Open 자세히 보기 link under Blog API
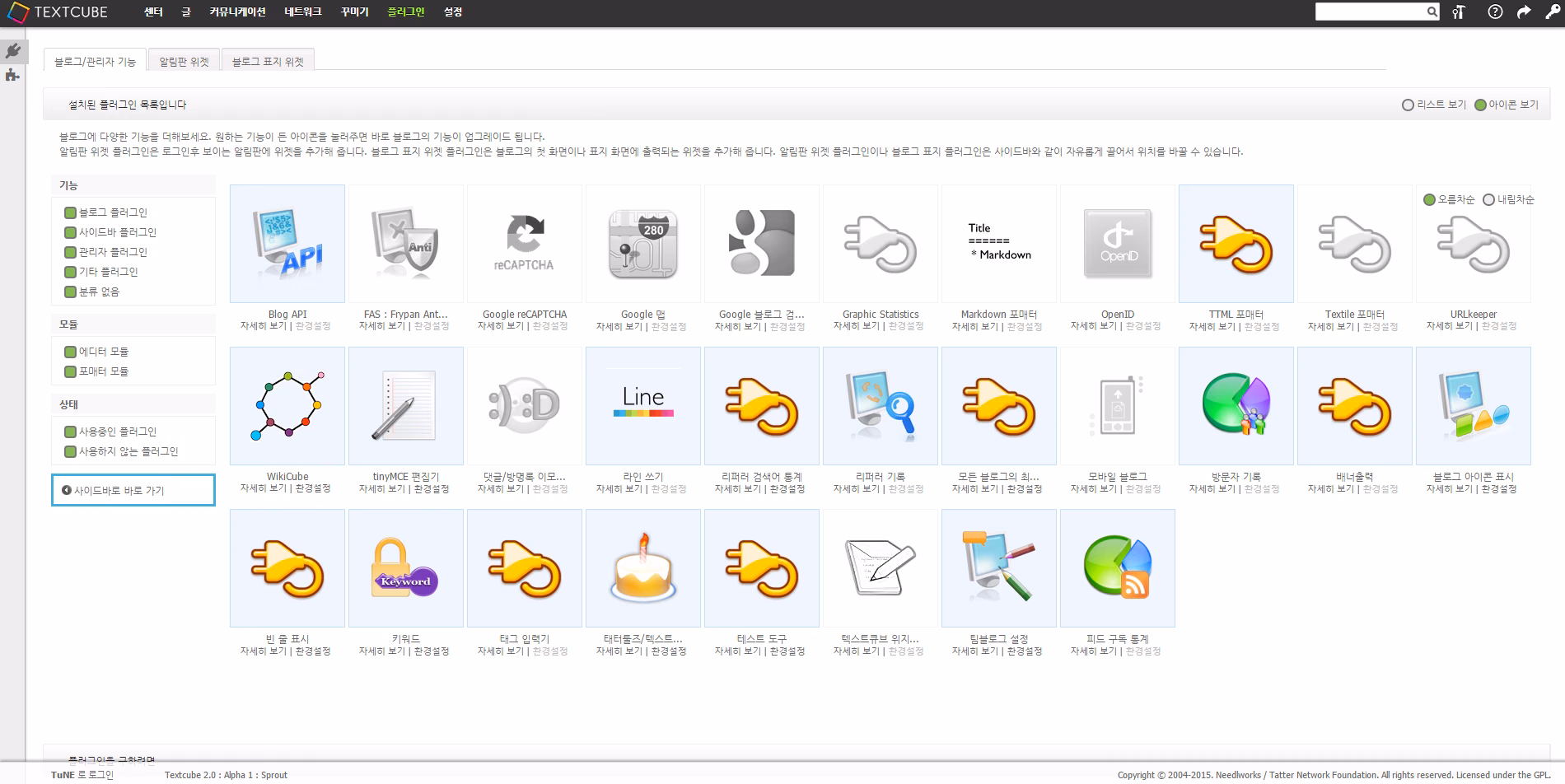The width and height of the screenshot is (1565, 784). [264, 326]
